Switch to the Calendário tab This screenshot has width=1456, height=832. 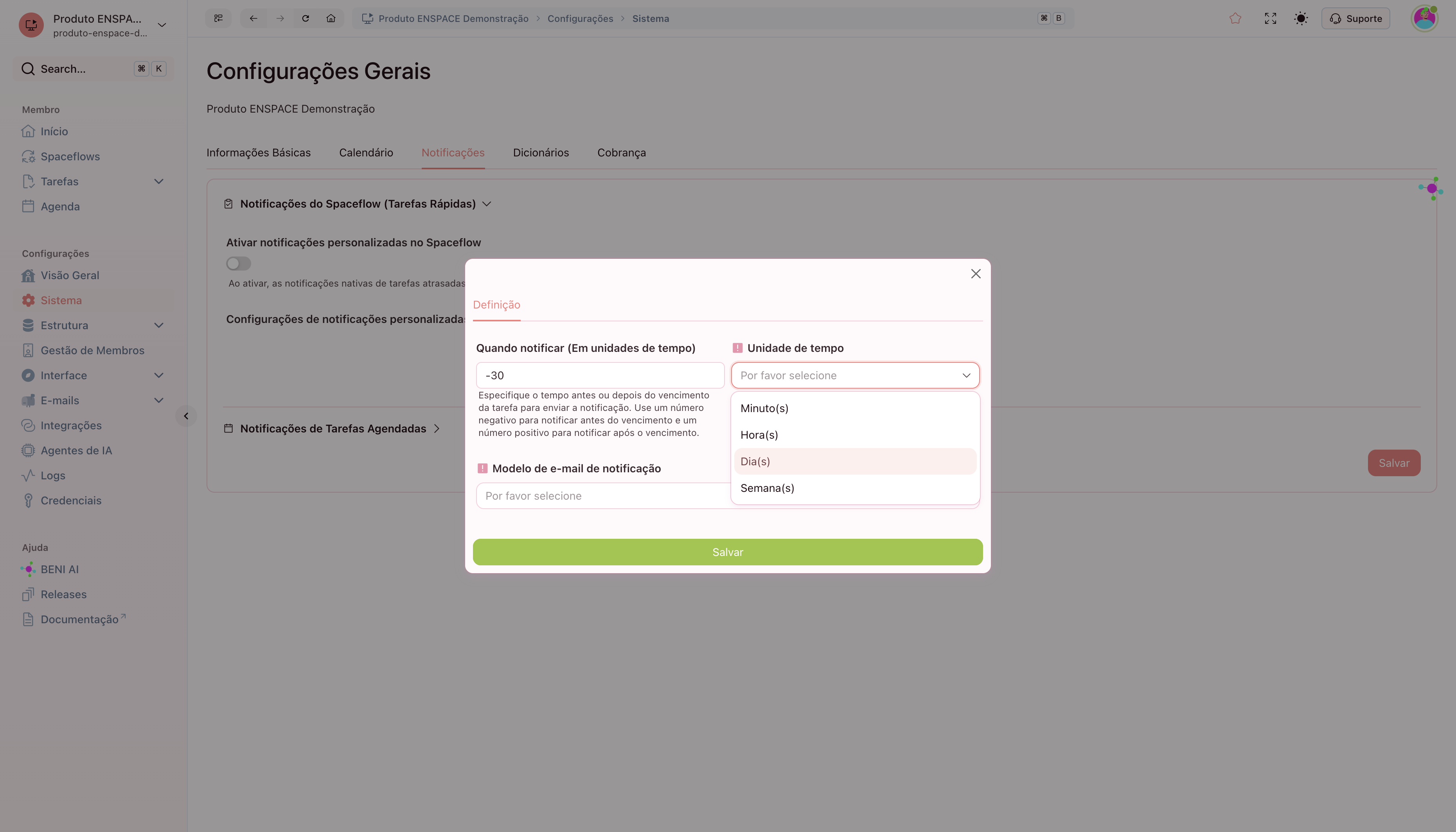tap(366, 152)
